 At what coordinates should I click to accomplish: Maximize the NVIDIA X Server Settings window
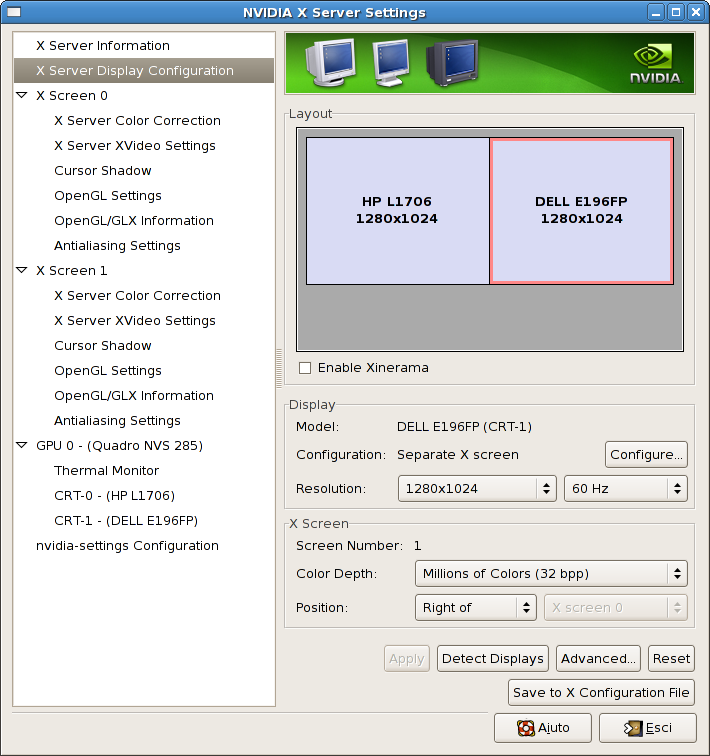pyautogui.click(x=676, y=12)
